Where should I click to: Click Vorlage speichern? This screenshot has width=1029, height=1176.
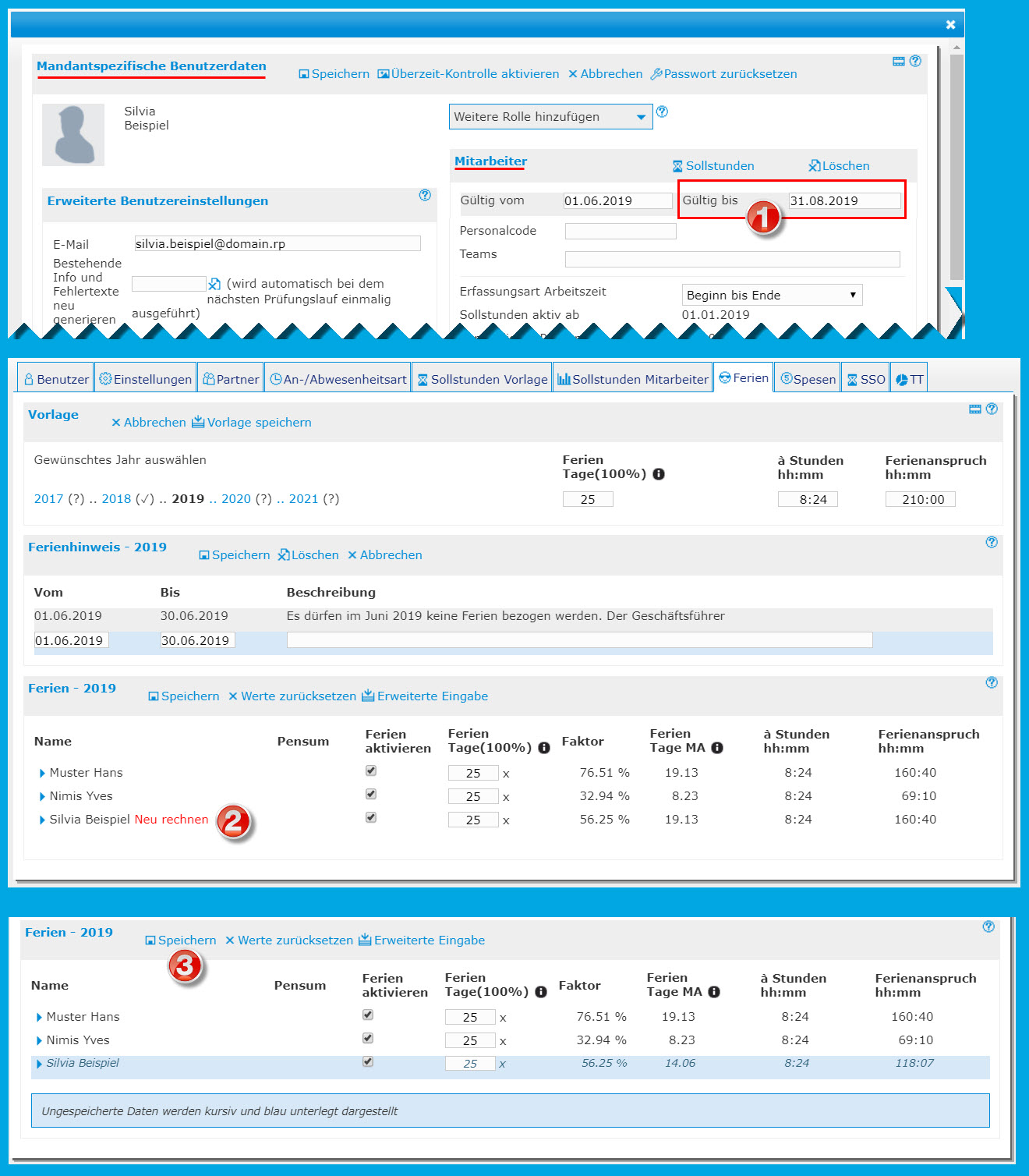click(252, 423)
